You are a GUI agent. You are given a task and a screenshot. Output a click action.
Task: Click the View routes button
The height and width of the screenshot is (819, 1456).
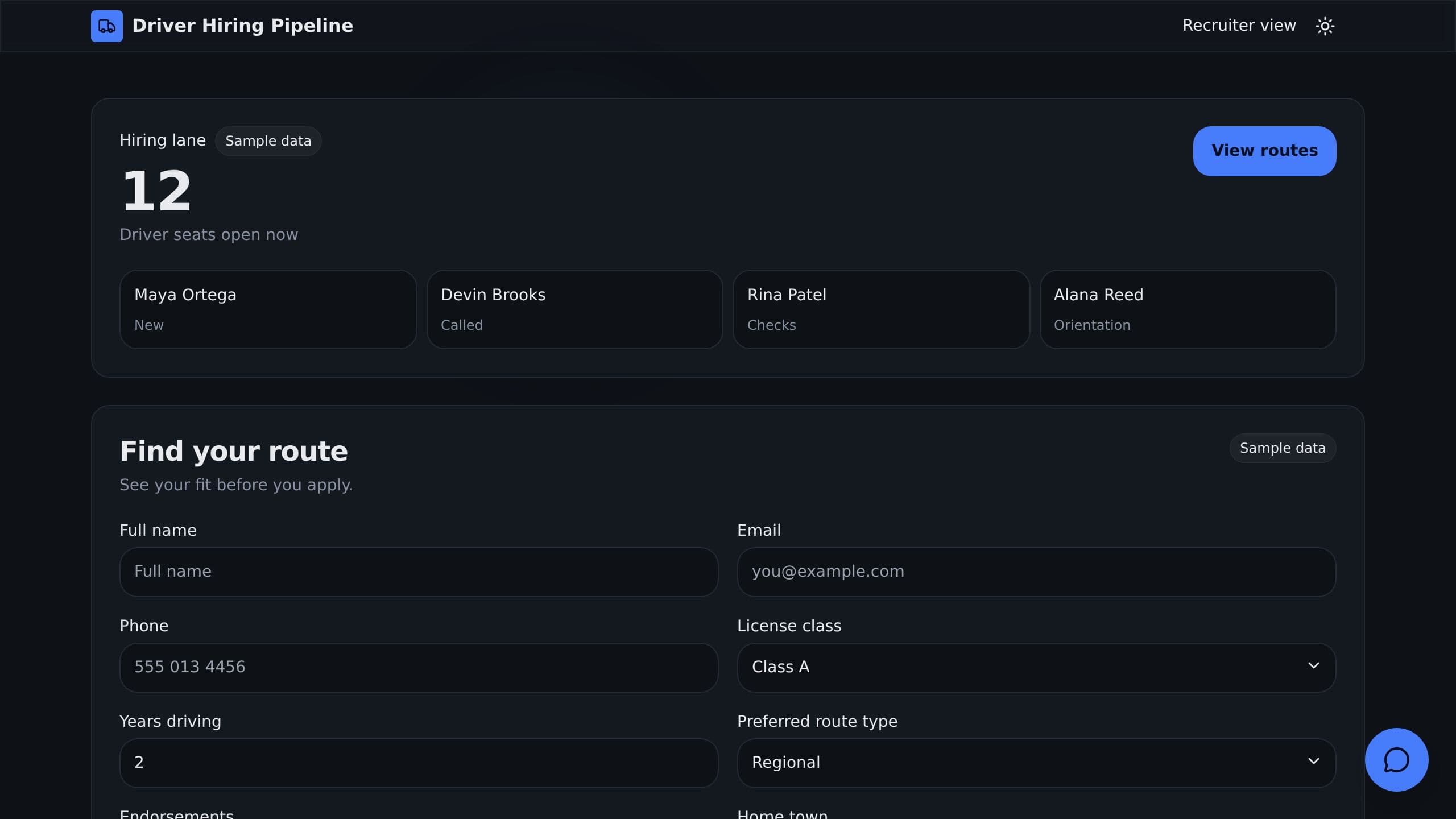(x=1264, y=151)
